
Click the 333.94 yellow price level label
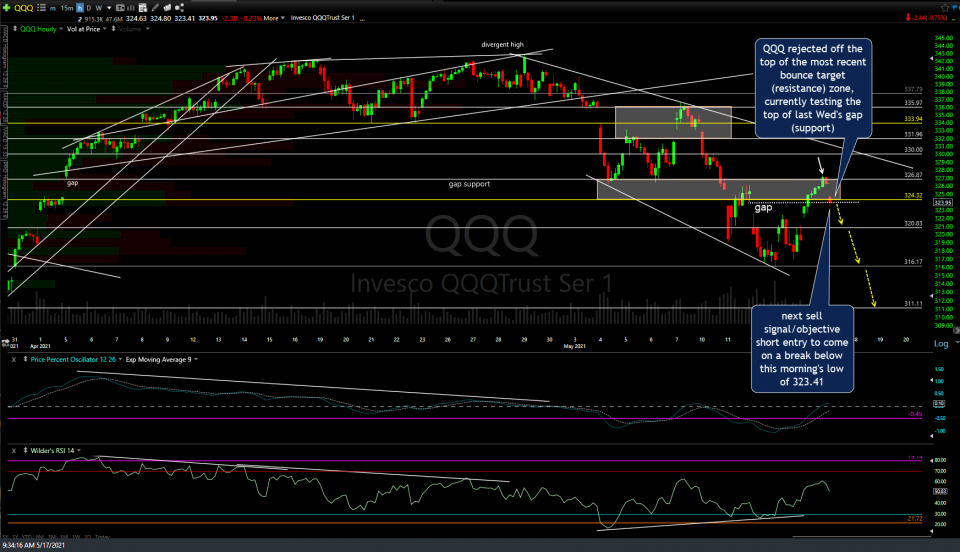(913, 119)
